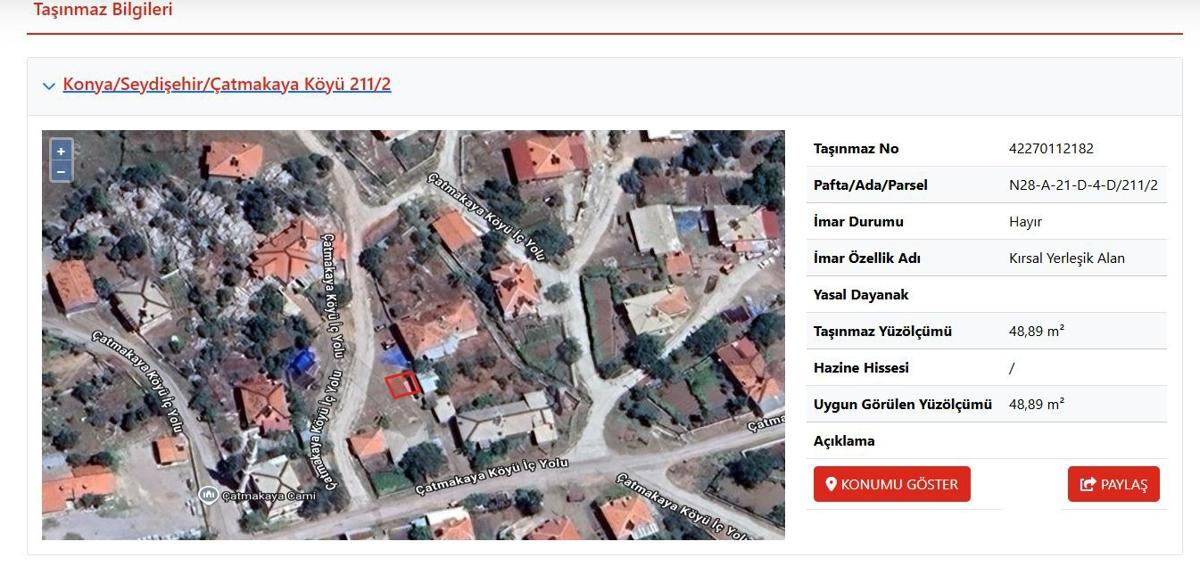This screenshot has height=566, width=1200.
Task: Collapse the Konya/Seydişehir property panel chevron
Action: [x=49, y=86]
